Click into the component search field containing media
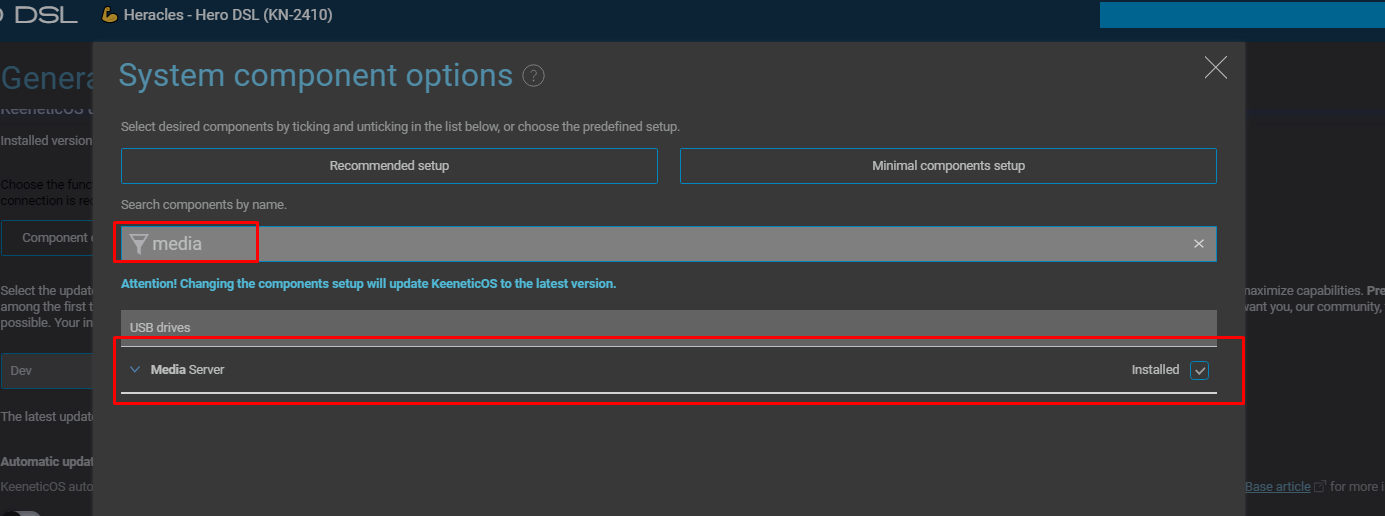The width and height of the screenshot is (1385, 516). click(669, 244)
